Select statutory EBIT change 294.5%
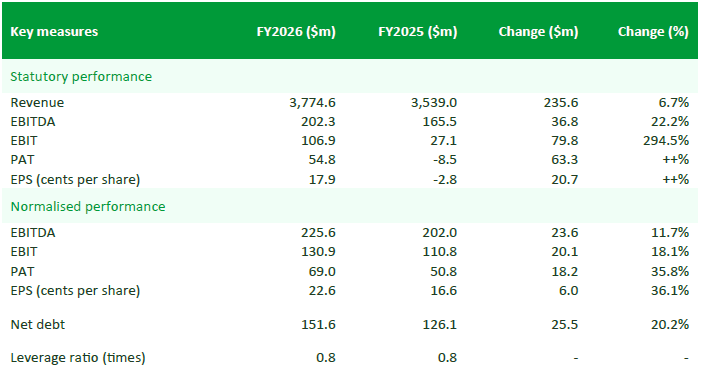Screen dimensions: 701x387 pyautogui.click(x=666, y=140)
